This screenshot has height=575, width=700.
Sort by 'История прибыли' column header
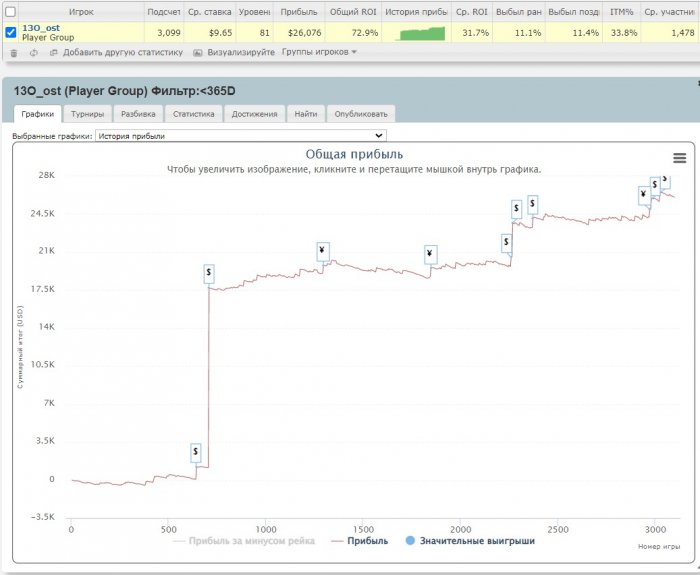pos(416,12)
